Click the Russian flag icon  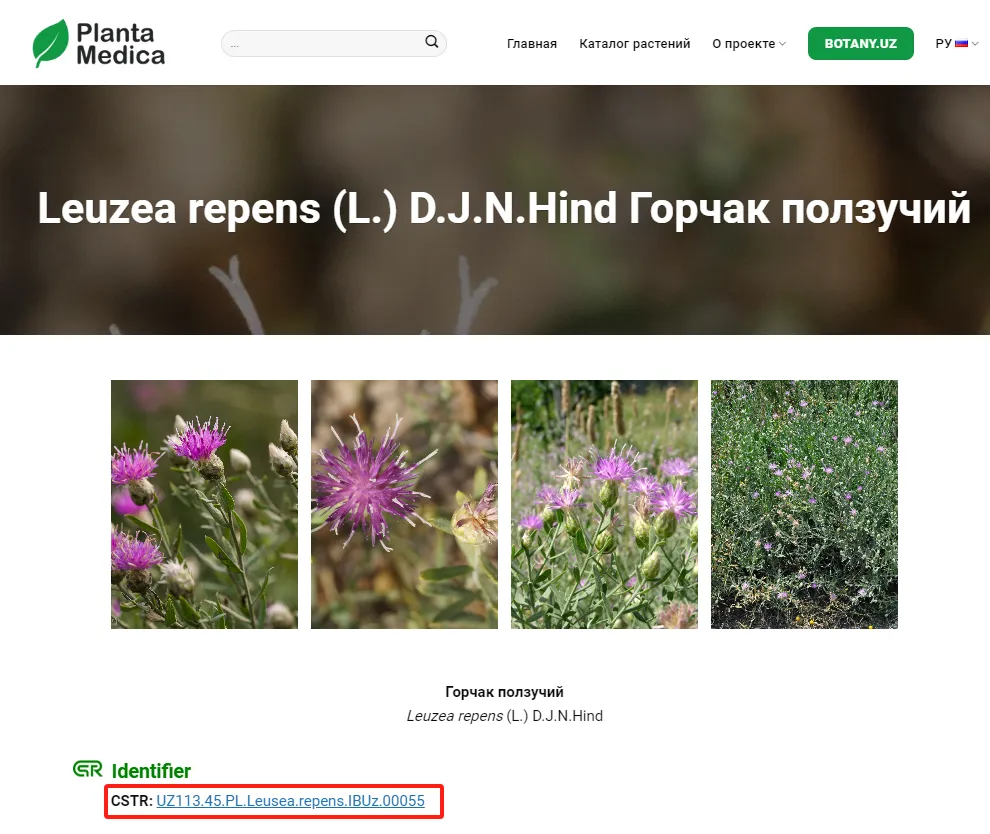pos(961,44)
